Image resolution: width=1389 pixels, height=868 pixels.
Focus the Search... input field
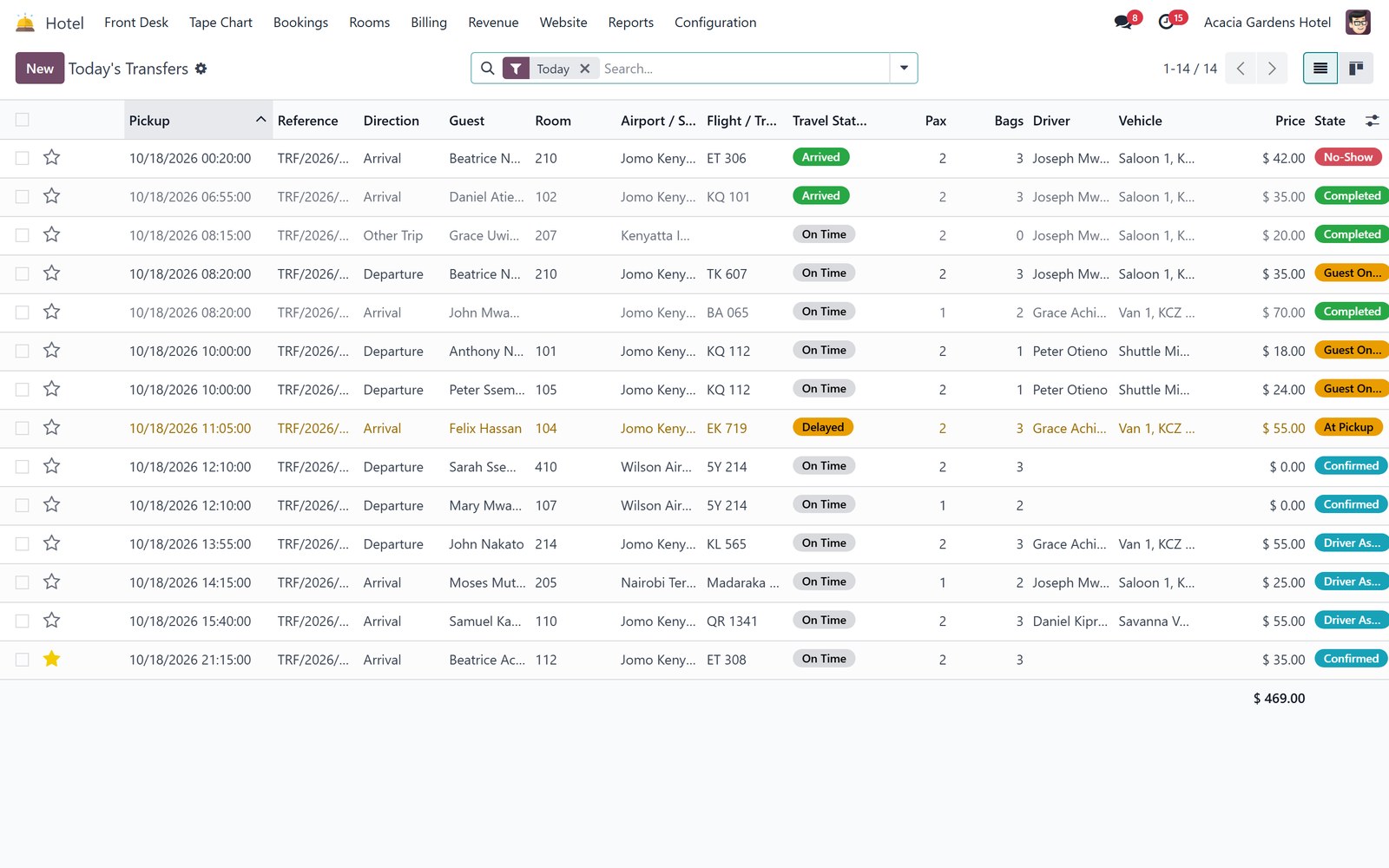point(743,69)
